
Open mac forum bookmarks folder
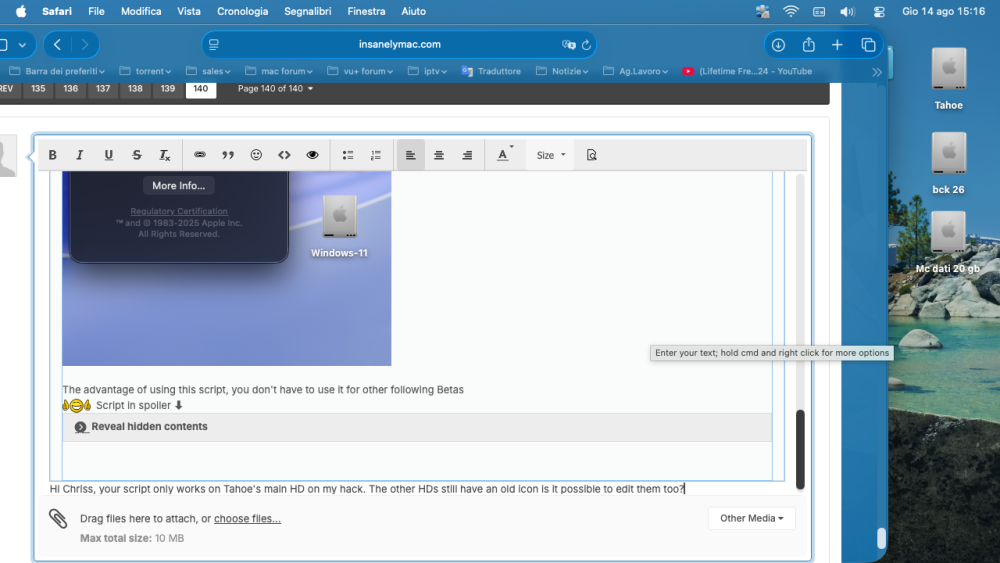tap(279, 71)
